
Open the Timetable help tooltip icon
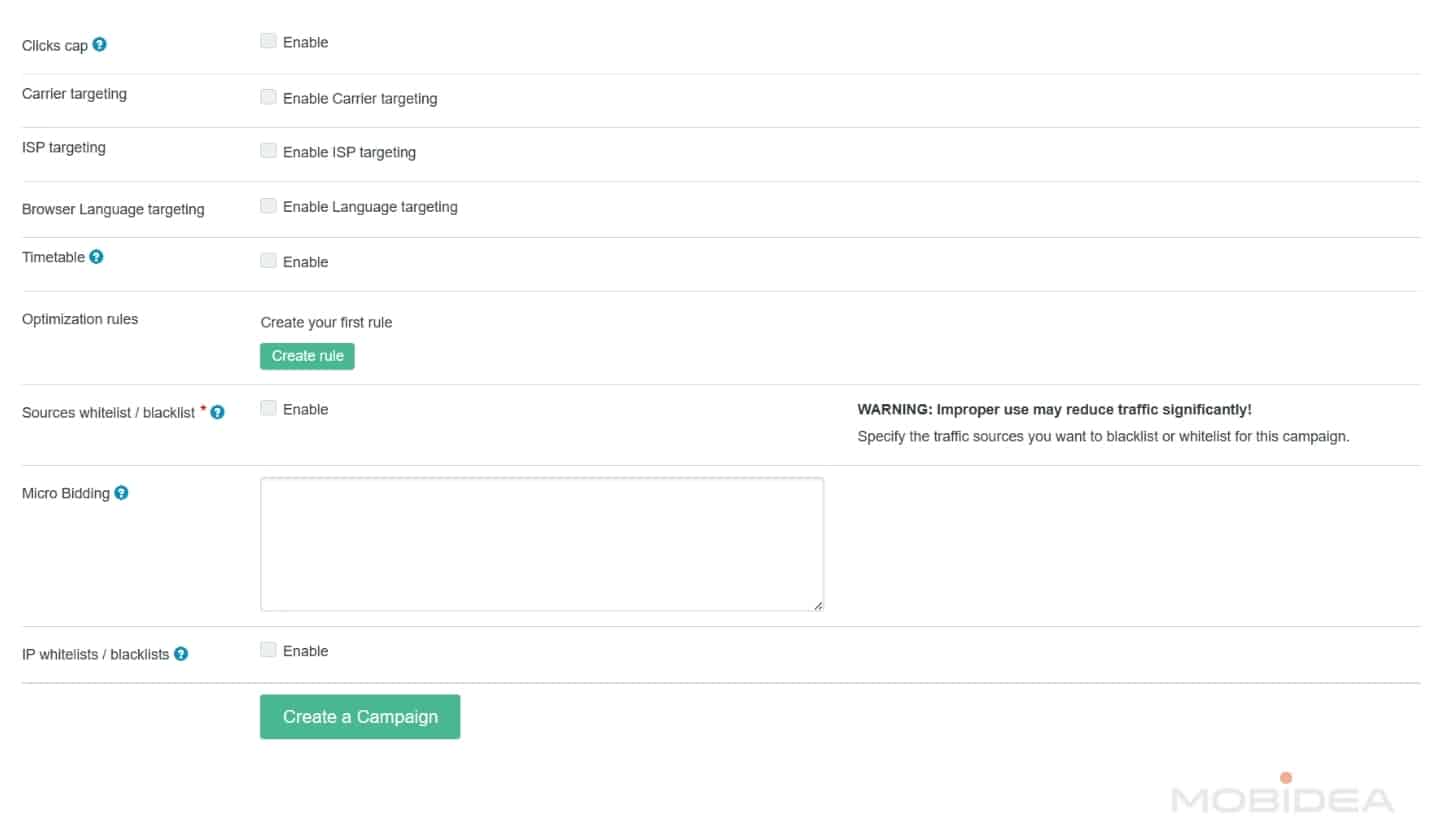point(96,257)
